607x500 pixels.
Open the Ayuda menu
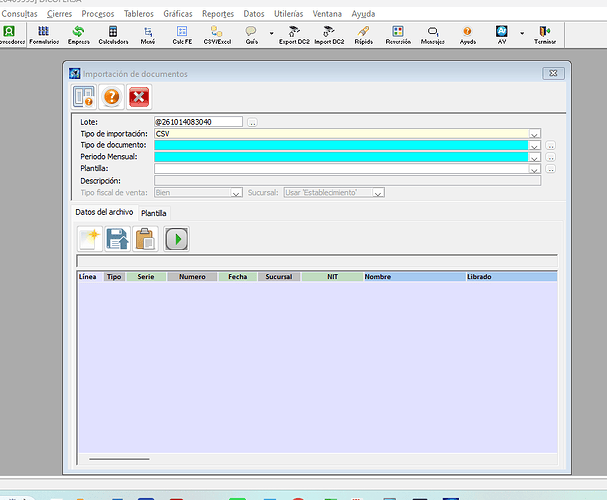tap(363, 14)
